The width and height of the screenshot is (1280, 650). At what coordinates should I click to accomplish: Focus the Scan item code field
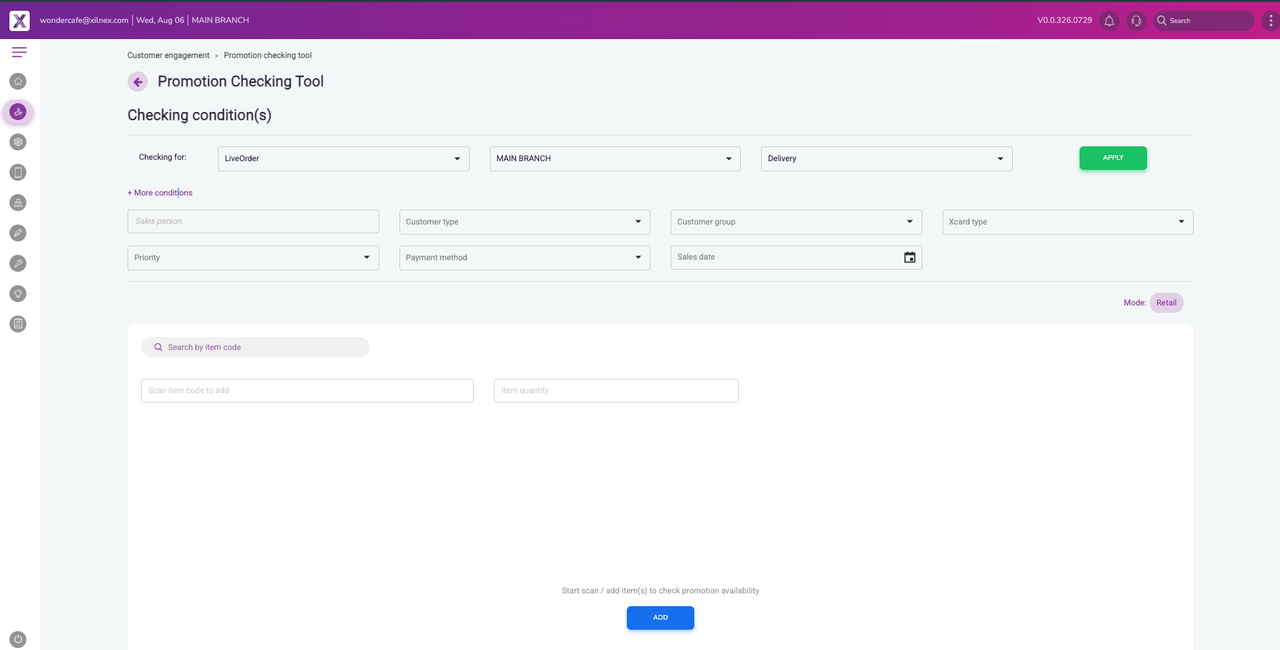[307, 391]
